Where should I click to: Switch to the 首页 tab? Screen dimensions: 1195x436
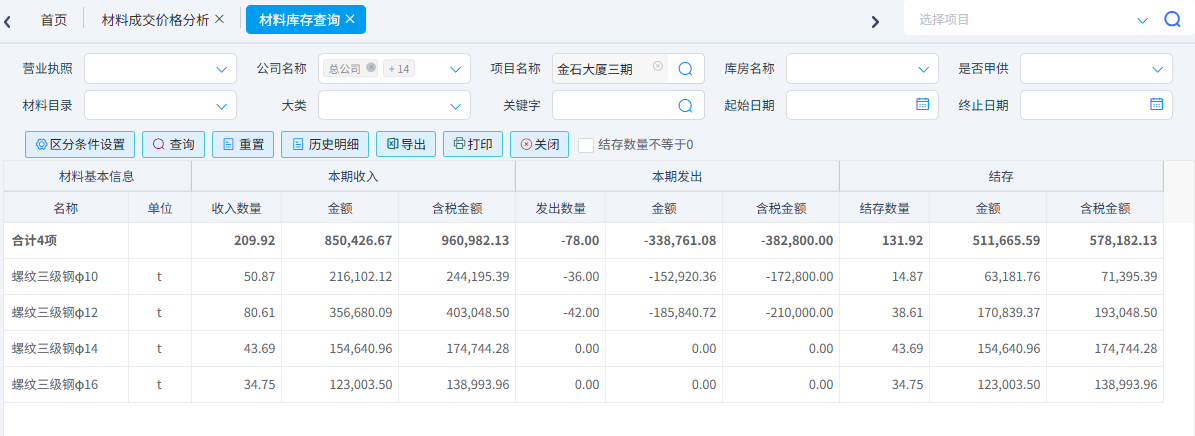[x=54, y=20]
